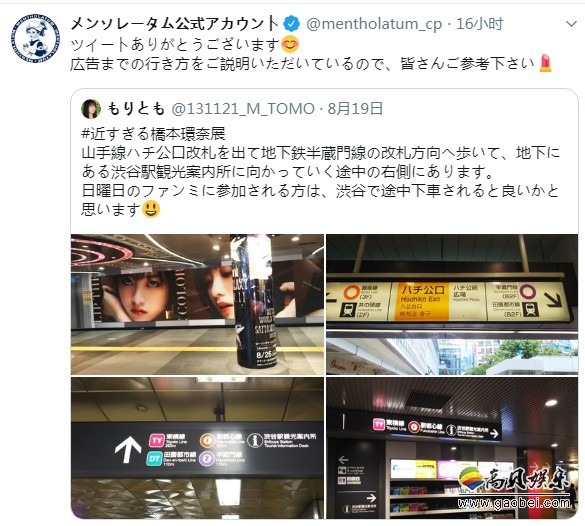Open the Mentholatum profile avatar
The image size is (585, 526).
(x=35, y=39)
